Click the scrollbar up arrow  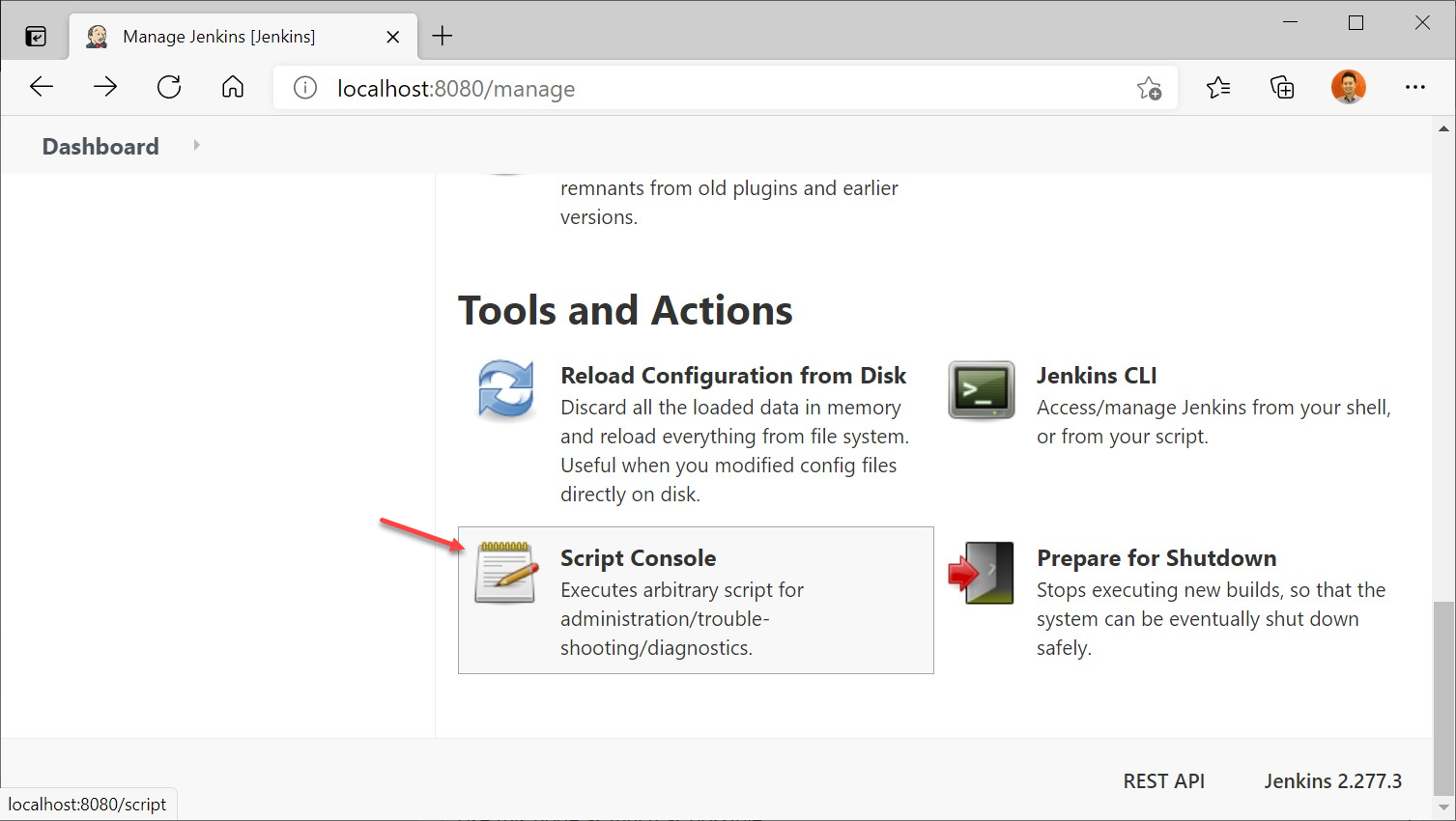[x=1443, y=127]
